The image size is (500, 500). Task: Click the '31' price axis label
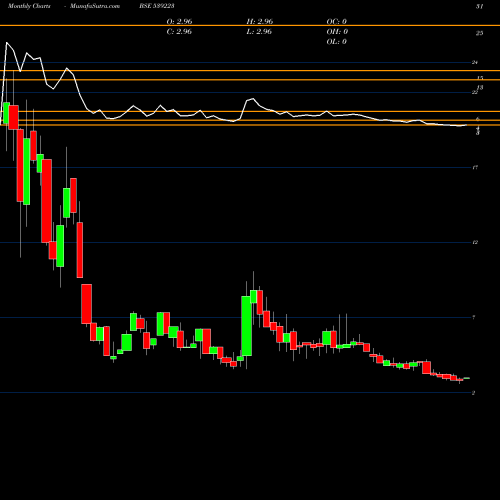[x=479, y=6]
